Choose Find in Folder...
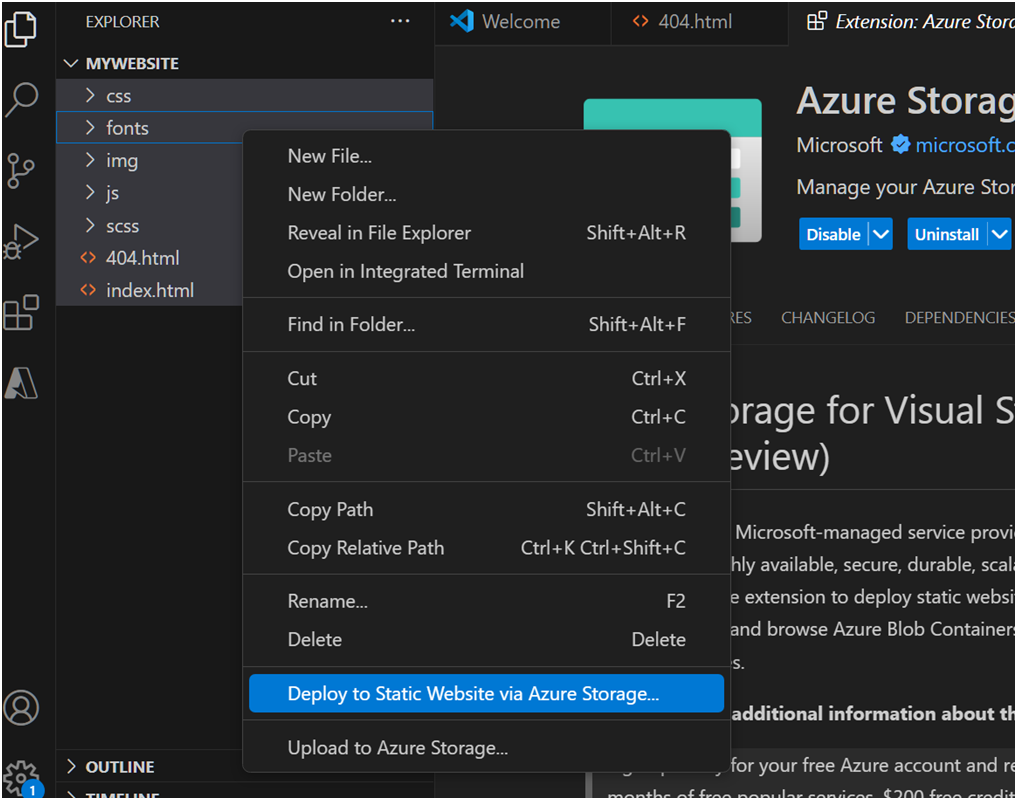1017x800 pixels. pyautogui.click(x=486, y=324)
